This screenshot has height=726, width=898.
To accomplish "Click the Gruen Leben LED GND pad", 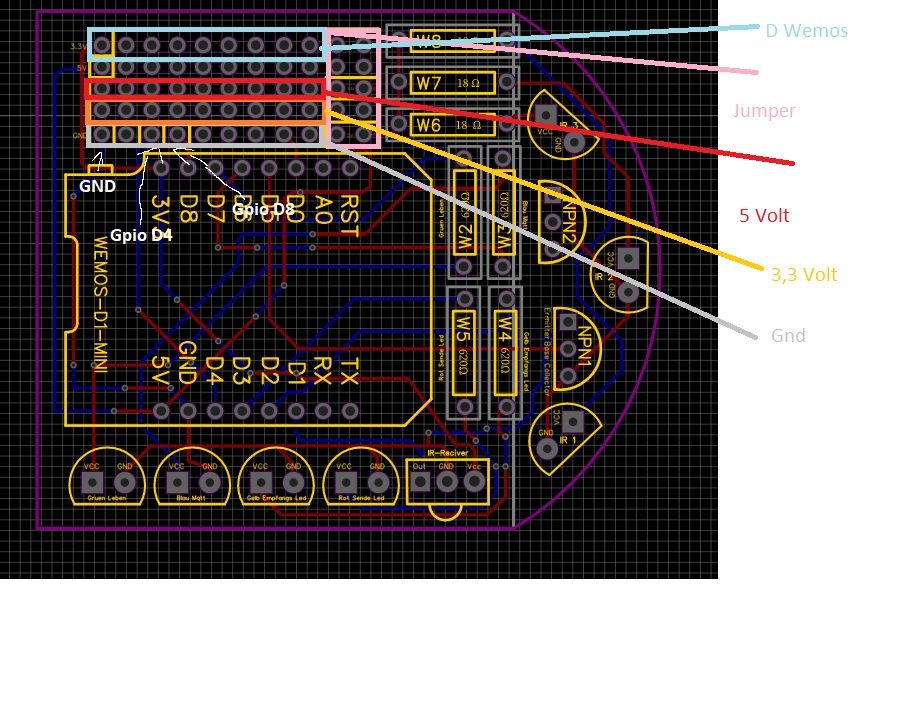I will tap(125, 483).
